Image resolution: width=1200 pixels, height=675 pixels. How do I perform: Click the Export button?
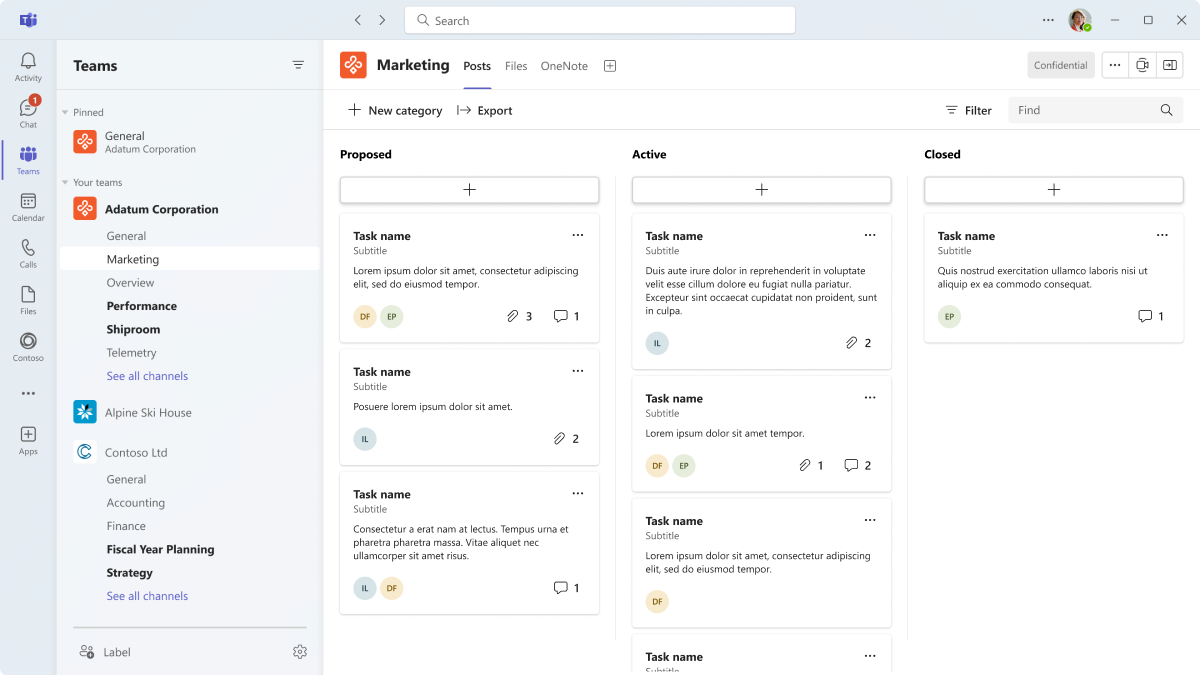(x=484, y=110)
